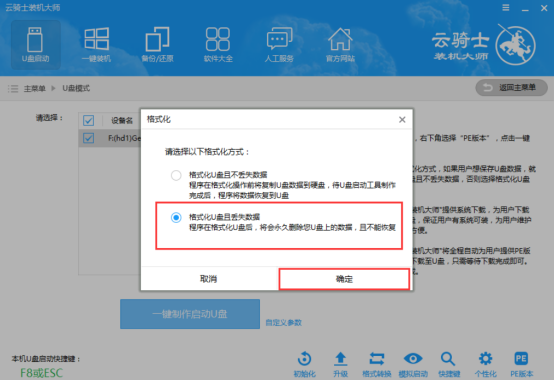
Task: Open the 自定义参数 link
Action: [x=283, y=322]
